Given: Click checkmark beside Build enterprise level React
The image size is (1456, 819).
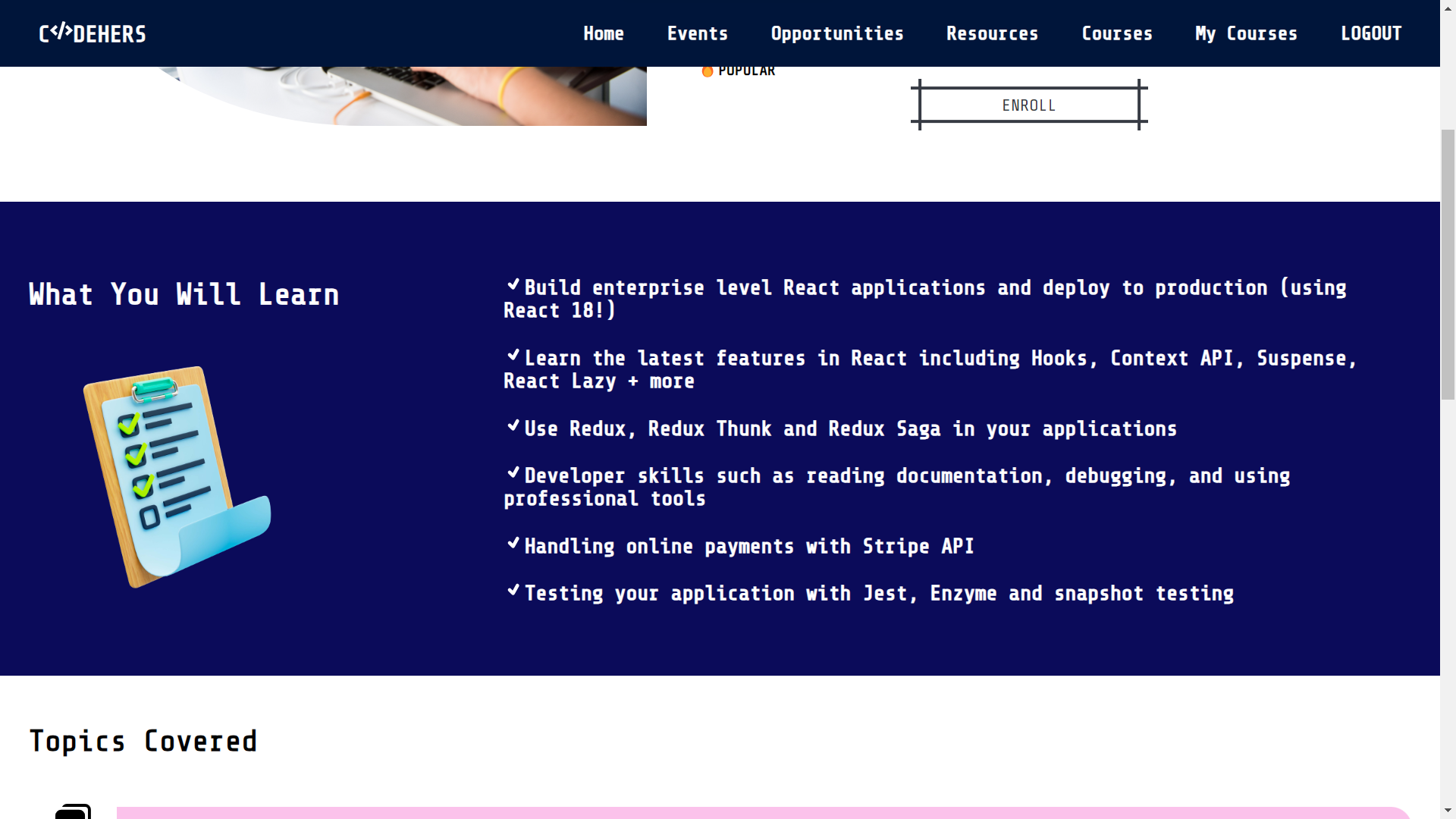Looking at the screenshot, I should [513, 285].
